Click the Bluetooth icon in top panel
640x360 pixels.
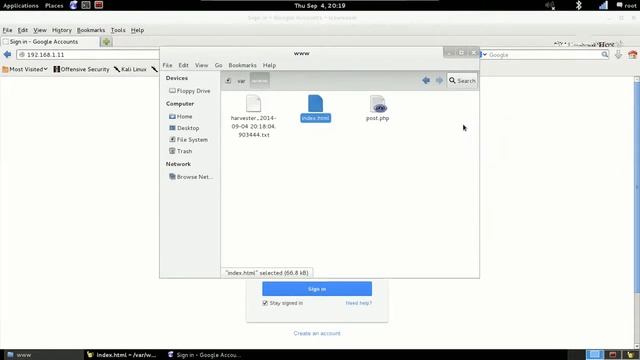pos(578,5)
